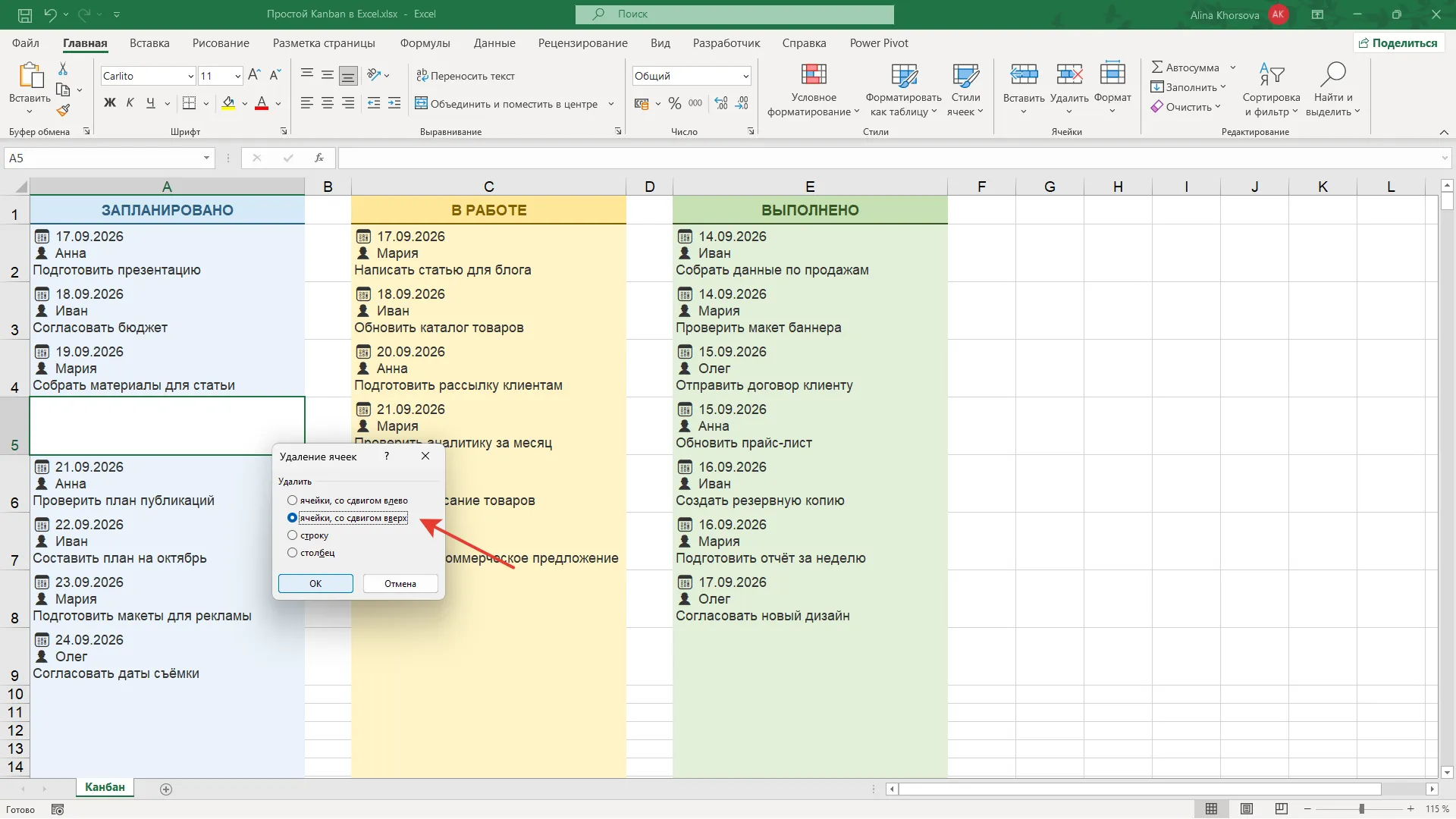Expand the merge and center dropdown arrow

tap(611, 104)
